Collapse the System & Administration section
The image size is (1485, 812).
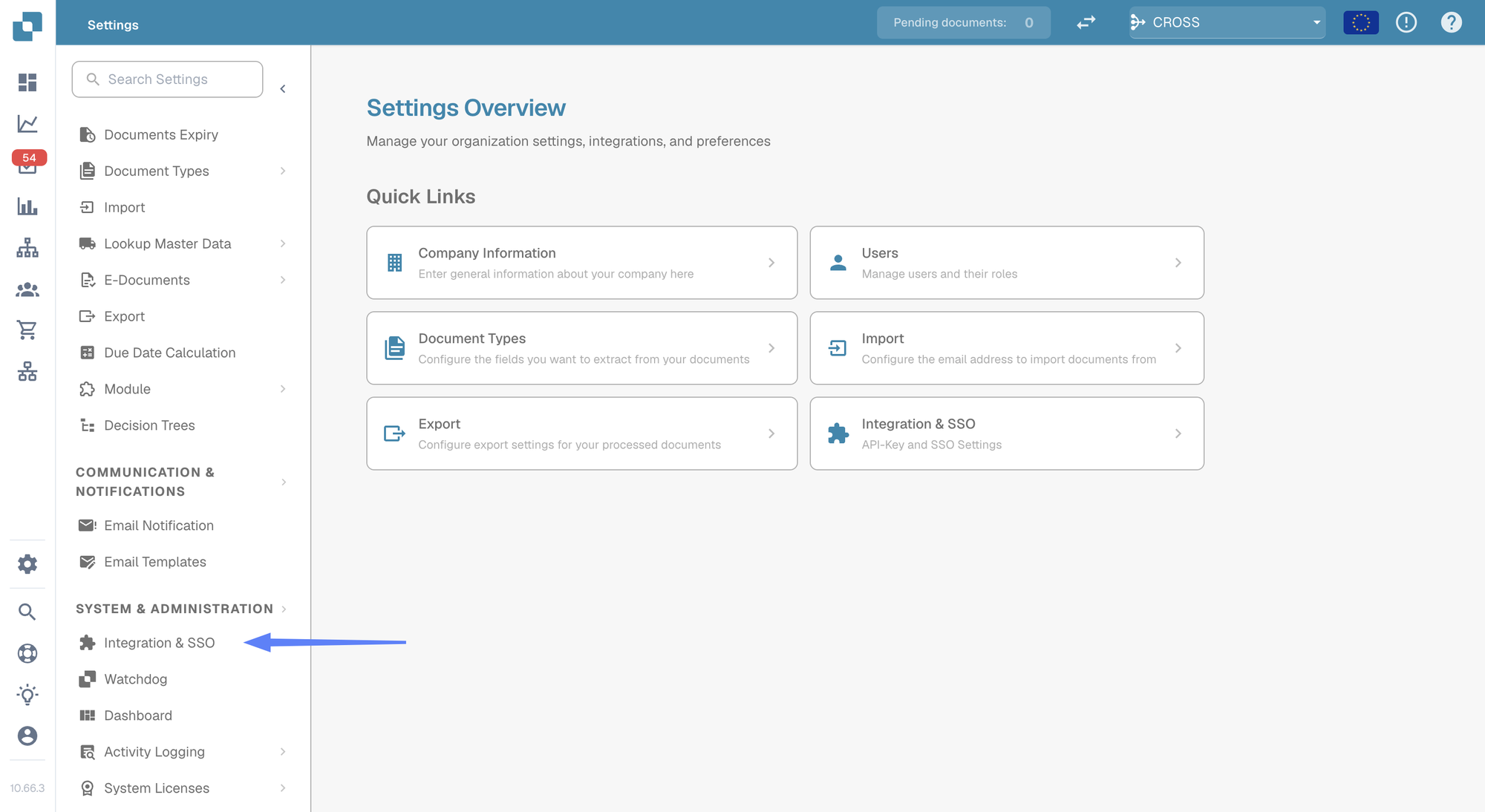[x=284, y=609]
